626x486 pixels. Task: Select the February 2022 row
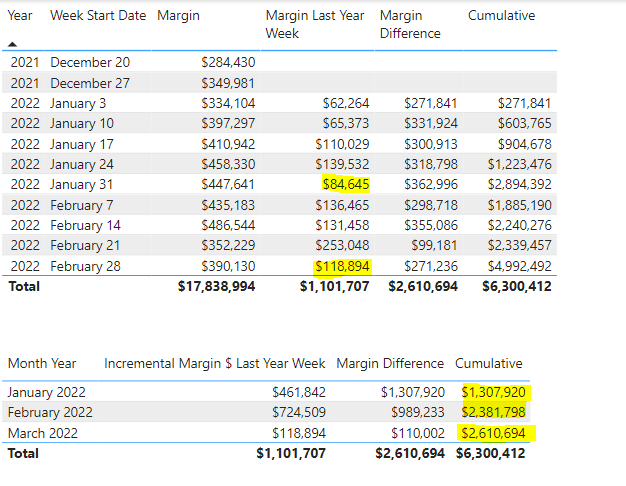point(266,412)
